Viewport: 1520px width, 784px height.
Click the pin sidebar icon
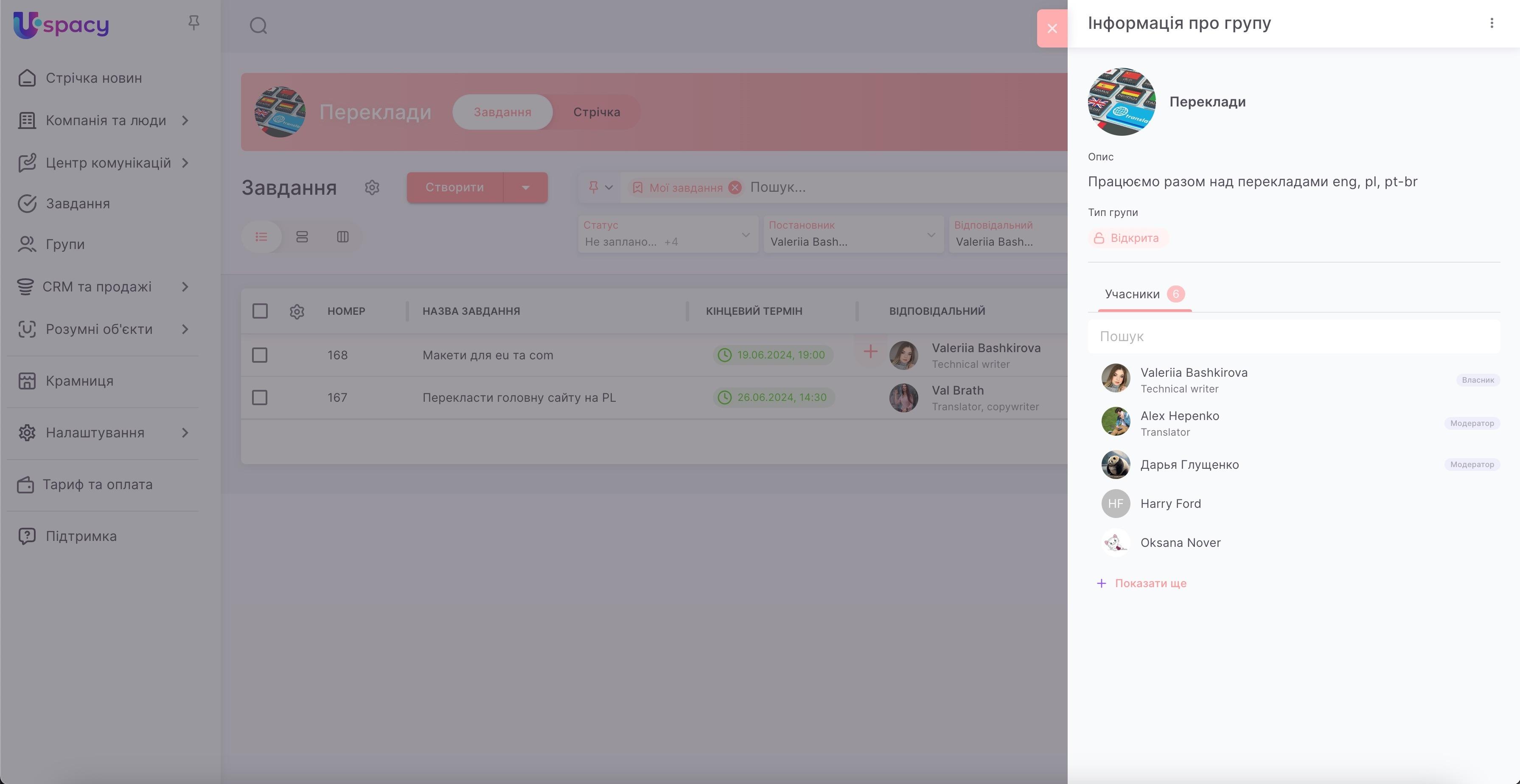point(194,22)
